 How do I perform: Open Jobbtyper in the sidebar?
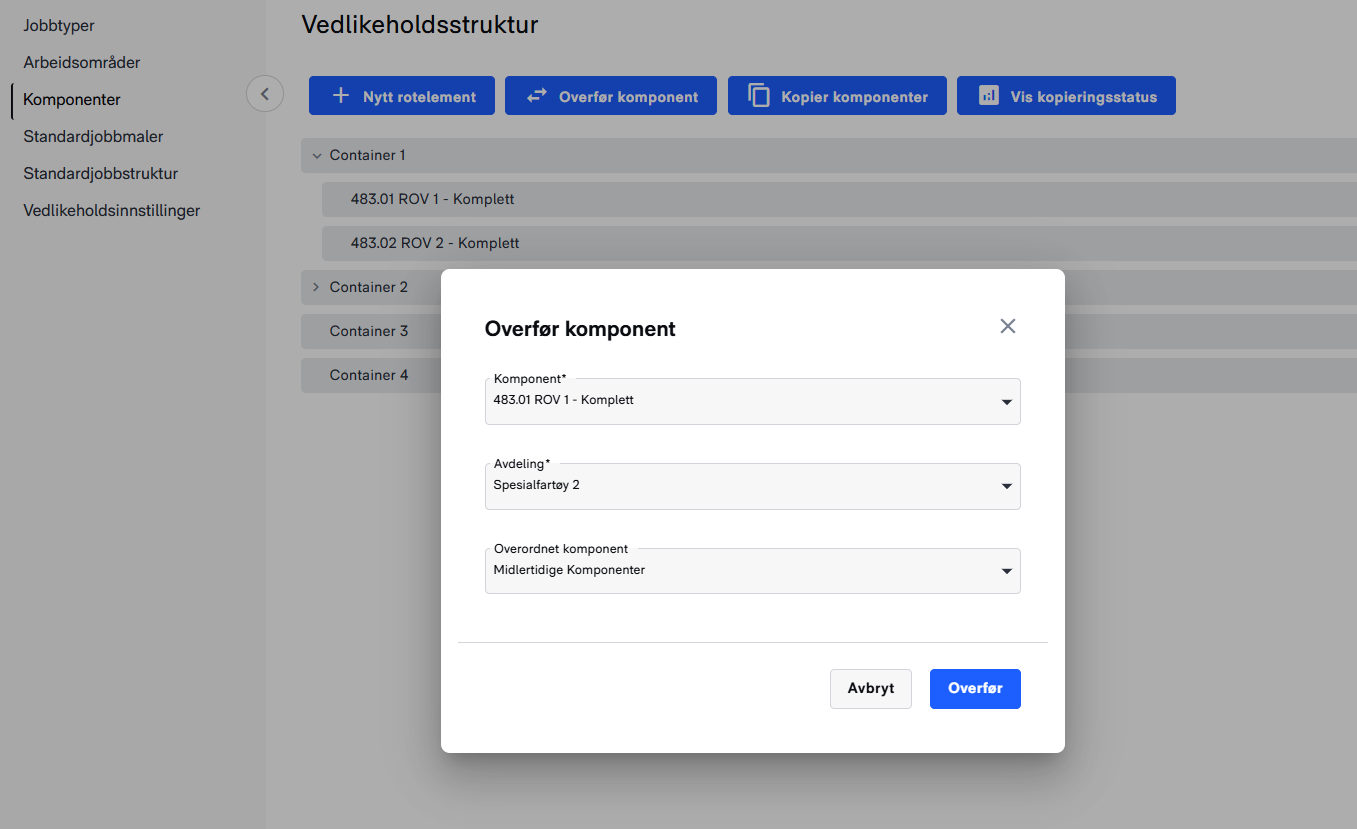point(59,25)
